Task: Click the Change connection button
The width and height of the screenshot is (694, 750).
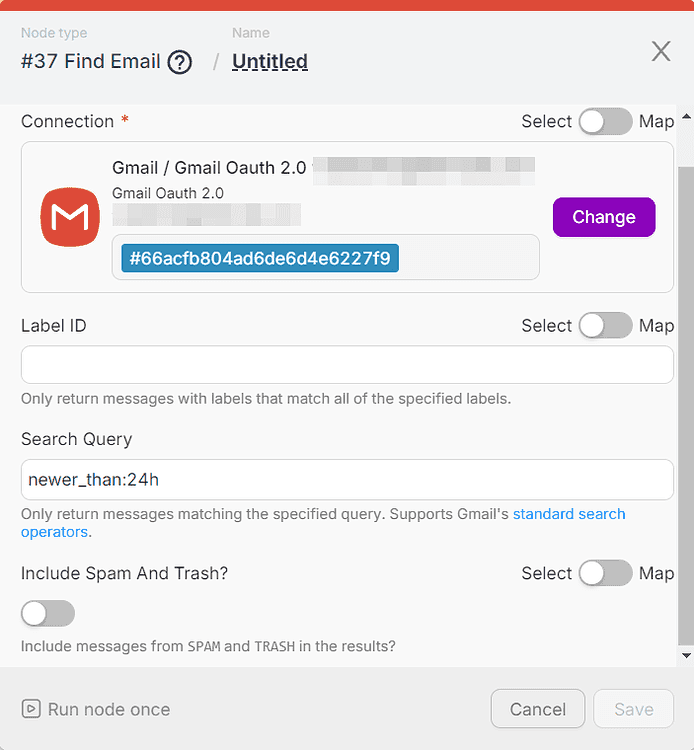Action: [x=604, y=217]
